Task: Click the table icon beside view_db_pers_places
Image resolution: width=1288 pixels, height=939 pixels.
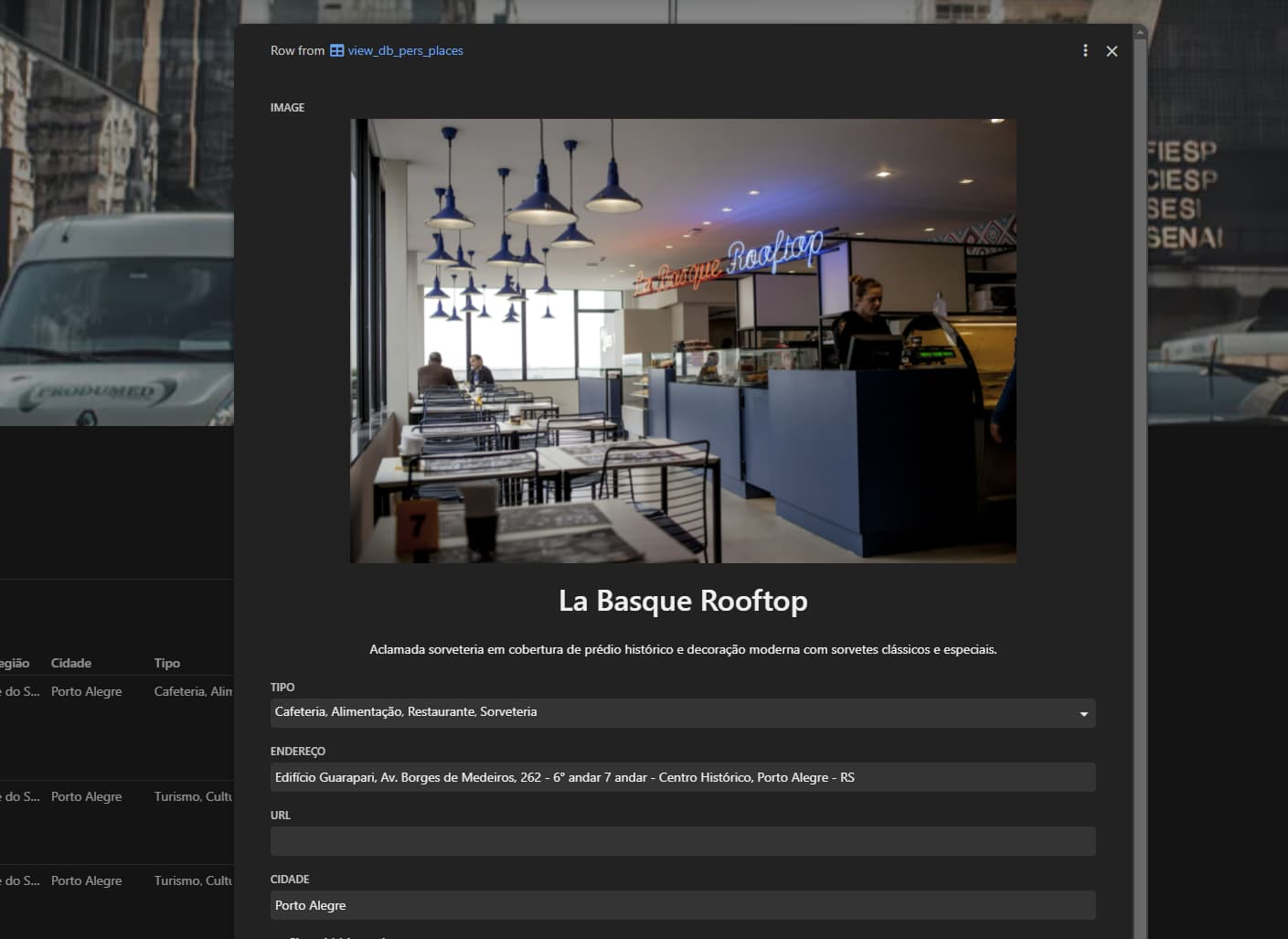Action: tap(336, 51)
